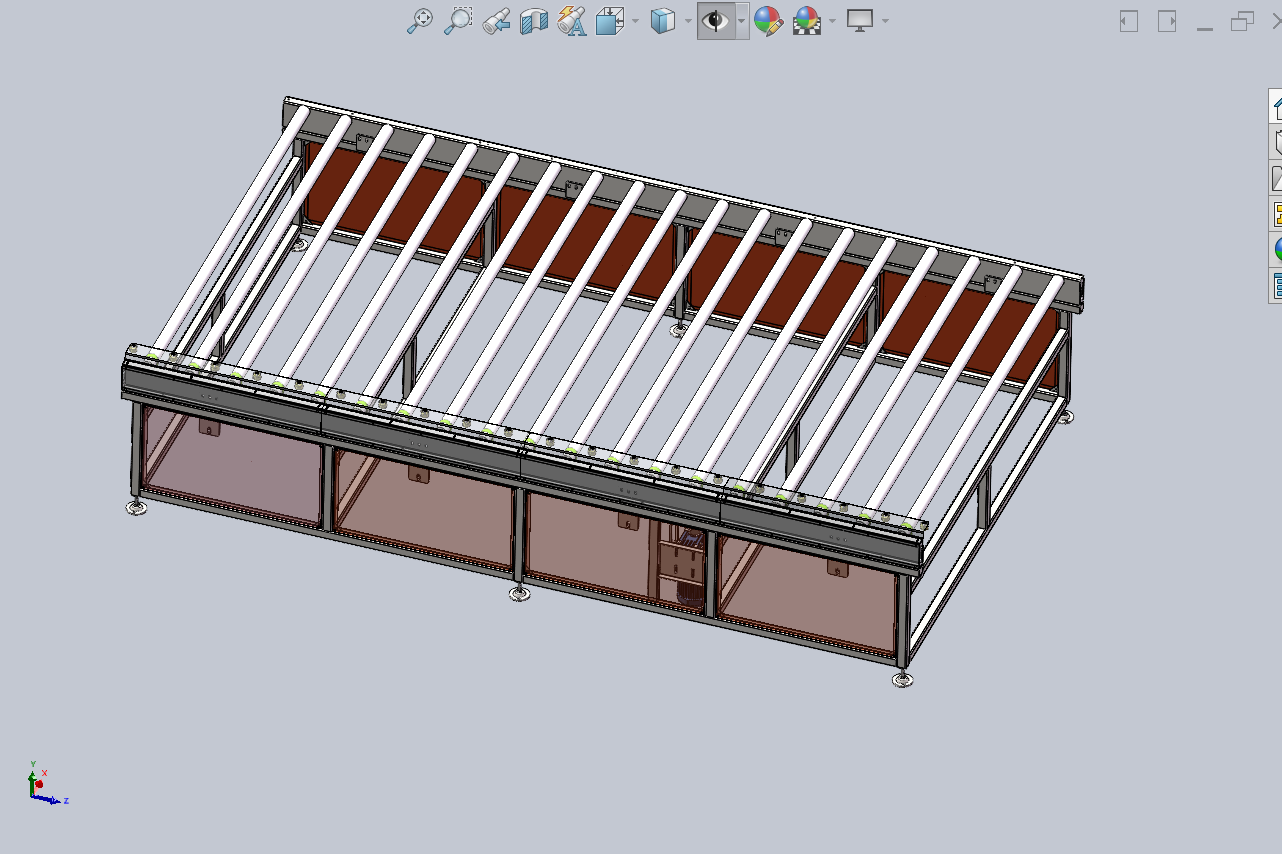The width and height of the screenshot is (1282, 854).
Task: Click the Edit Appearance color ball
Action: (x=768, y=21)
